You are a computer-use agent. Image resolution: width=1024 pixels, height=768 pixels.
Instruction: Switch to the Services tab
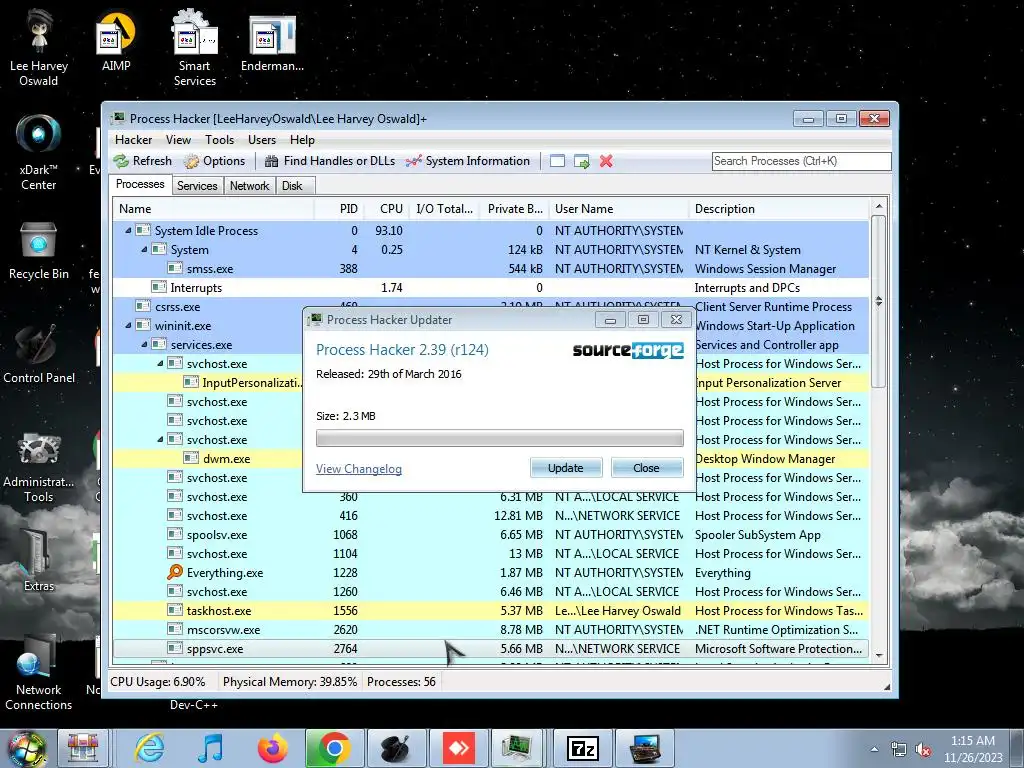click(x=197, y=185)
